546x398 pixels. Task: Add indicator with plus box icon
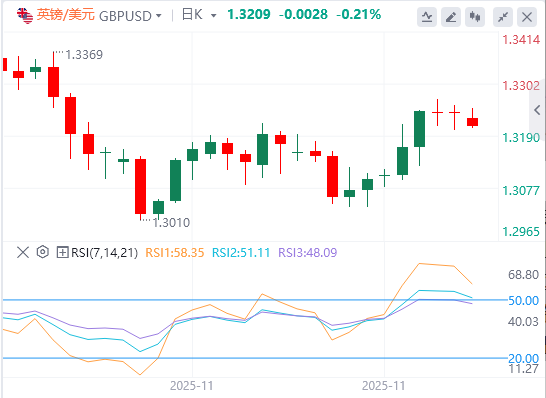(62, 252)
